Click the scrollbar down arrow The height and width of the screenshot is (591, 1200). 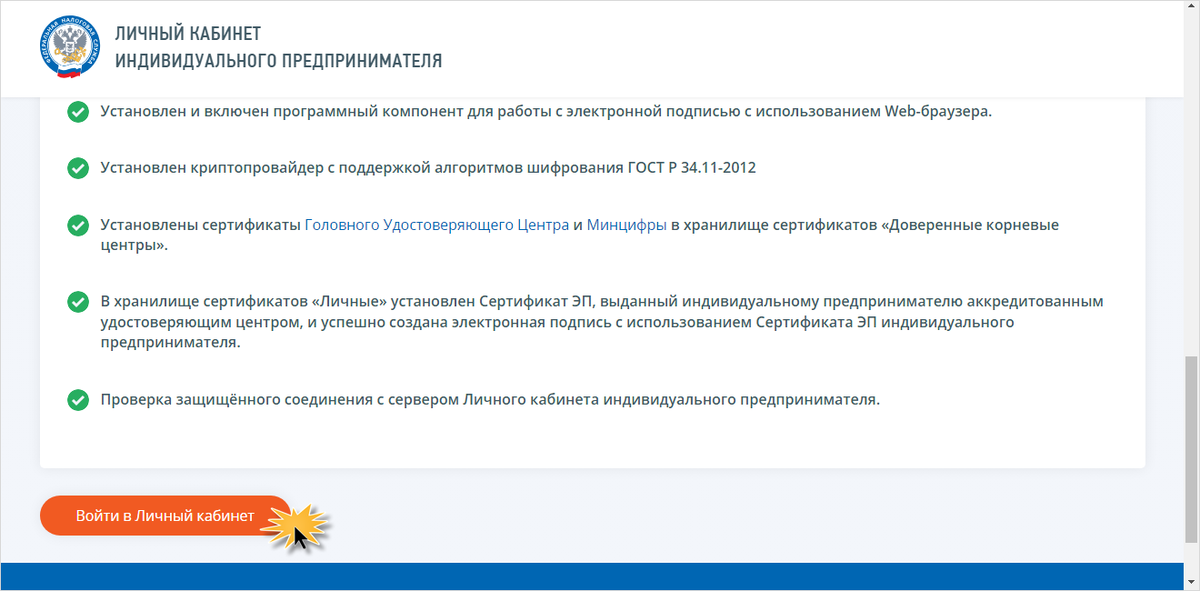pyautogui.click(x=1191, y=583)
